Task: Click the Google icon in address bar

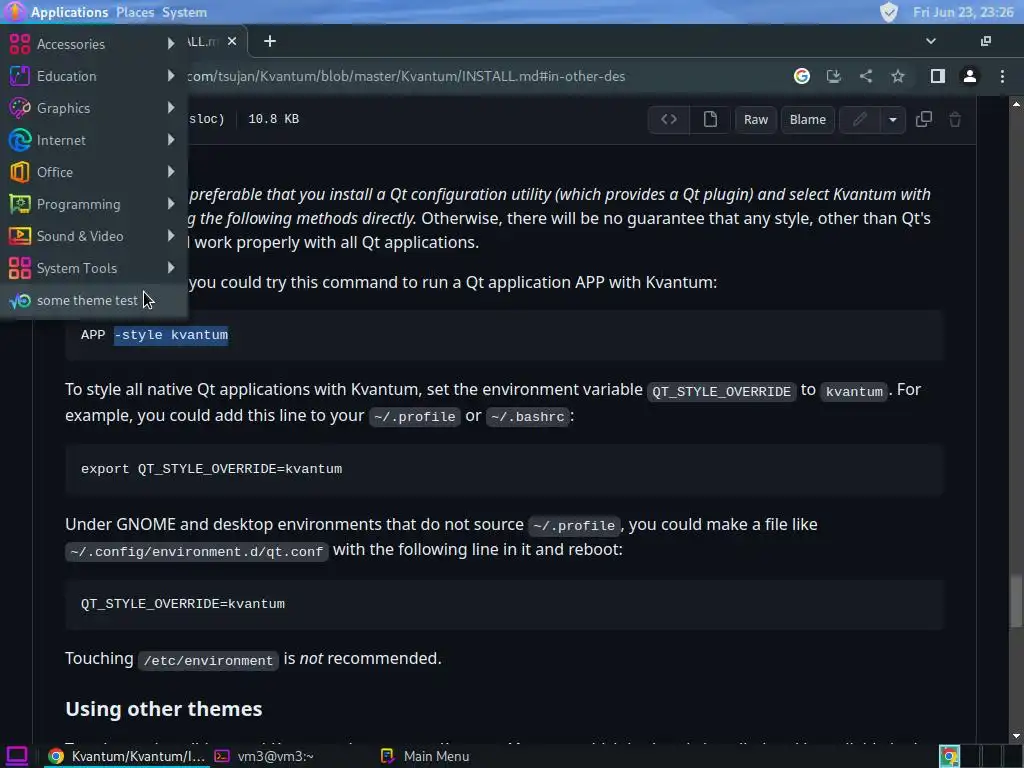Action: pos(802,76)
